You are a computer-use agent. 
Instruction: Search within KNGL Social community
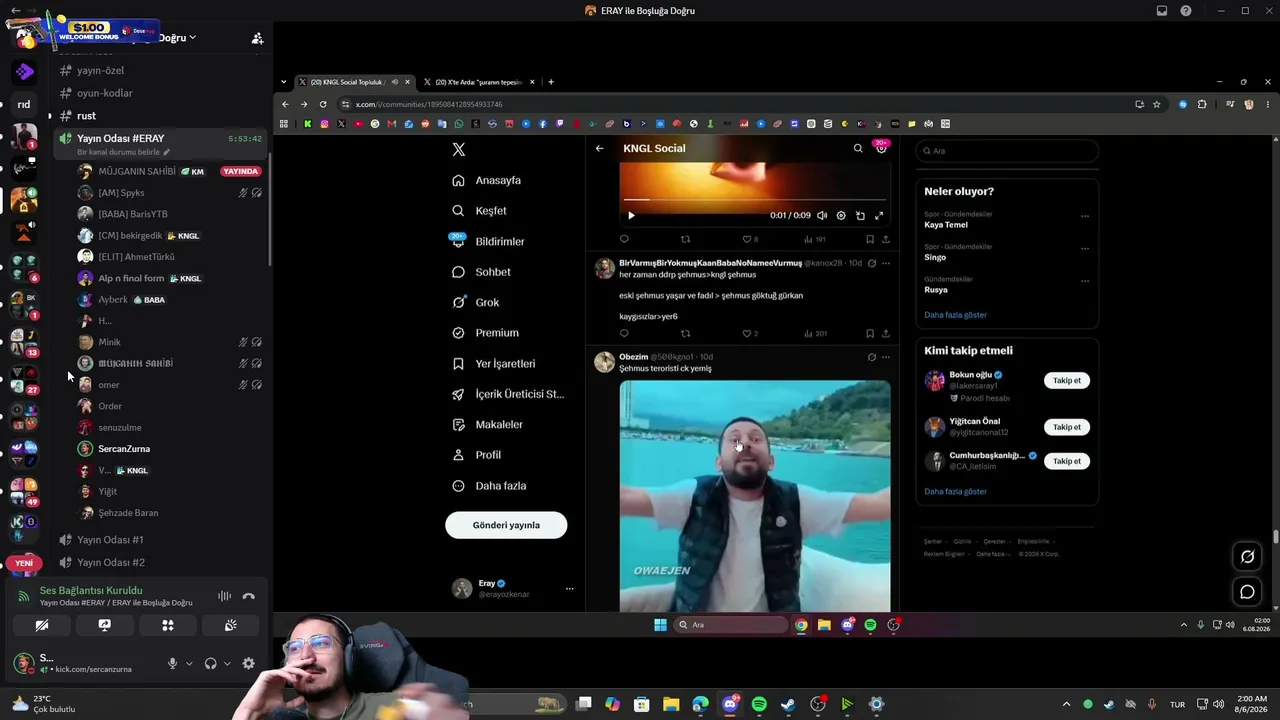858,148
